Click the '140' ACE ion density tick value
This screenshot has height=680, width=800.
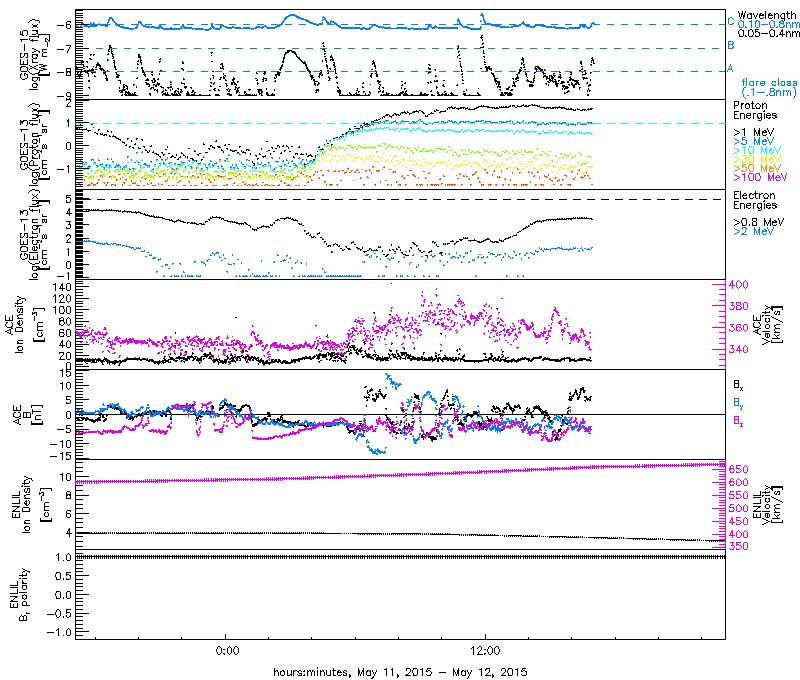62,287
